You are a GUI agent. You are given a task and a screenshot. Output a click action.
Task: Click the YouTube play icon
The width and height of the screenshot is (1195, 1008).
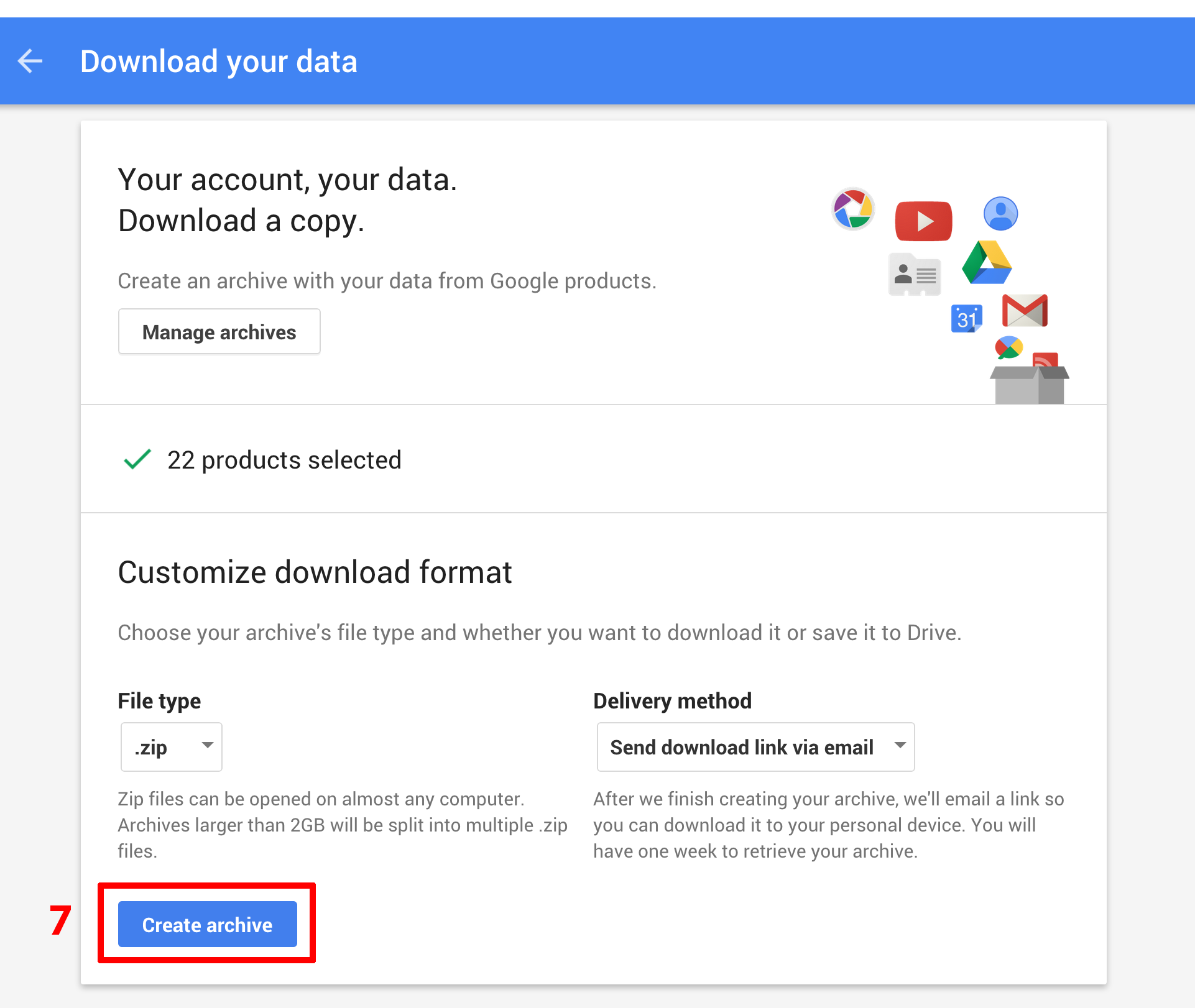[x=923, y=221]
